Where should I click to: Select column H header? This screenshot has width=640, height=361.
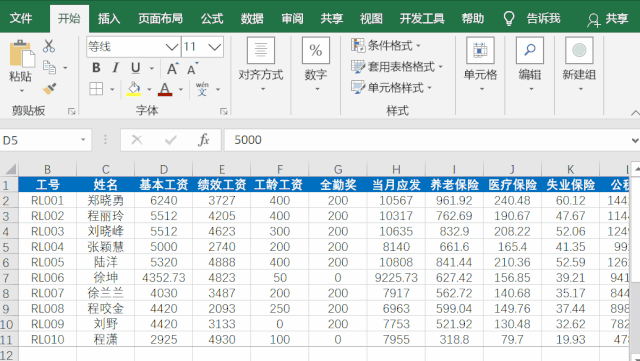[x=396, y=169]
